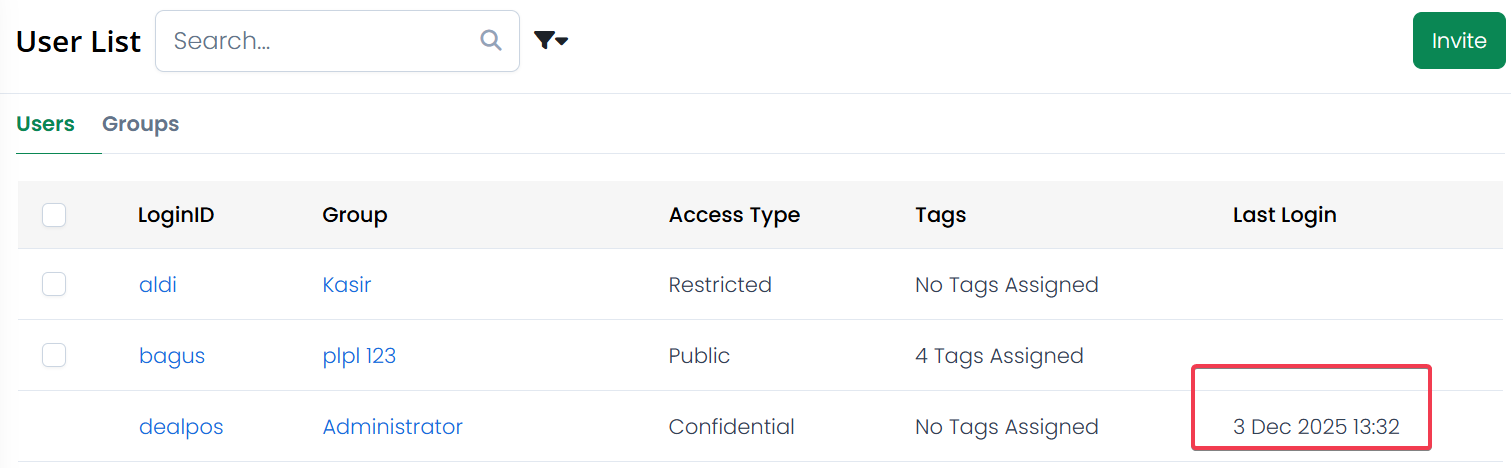Viewport: 1511px width, 468px height.
Task: Click the Administrator group link
Action: click(392, 427)
